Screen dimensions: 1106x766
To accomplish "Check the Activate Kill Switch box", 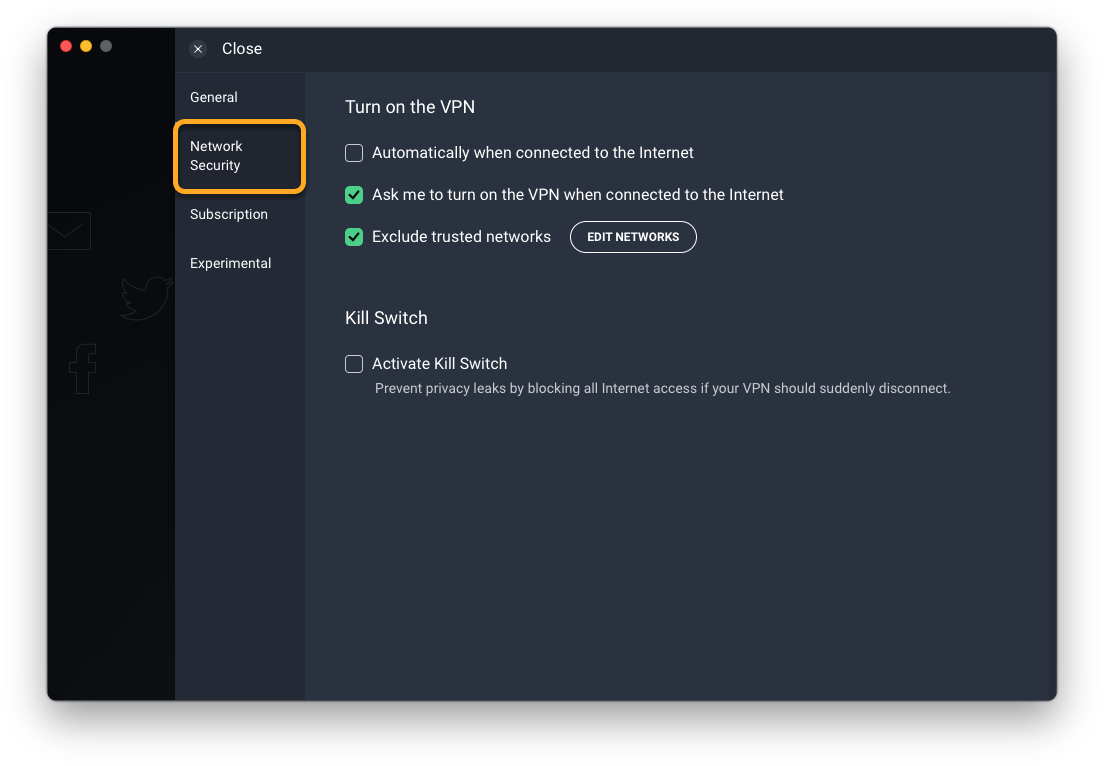I will click(354, 364).
